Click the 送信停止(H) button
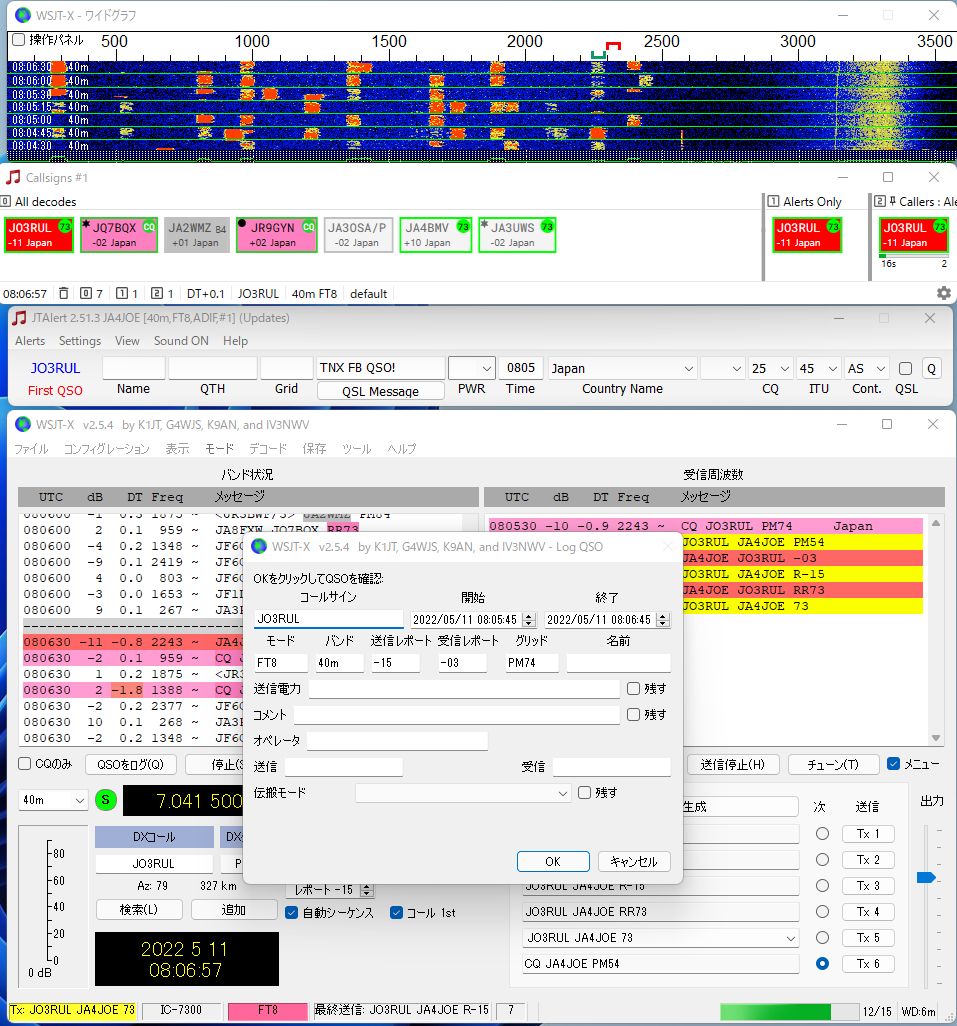The height and width of the screenshot is (1026, 957). coord(733,764)
